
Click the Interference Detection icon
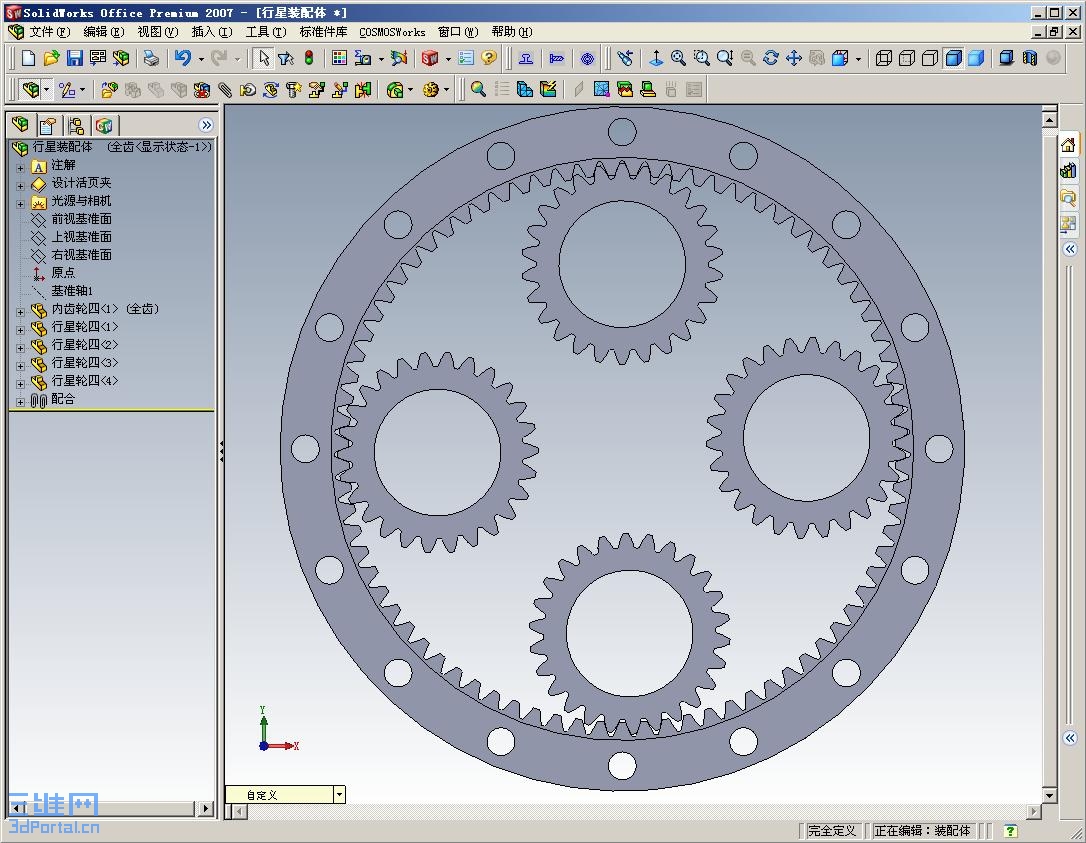pos(363,89)
